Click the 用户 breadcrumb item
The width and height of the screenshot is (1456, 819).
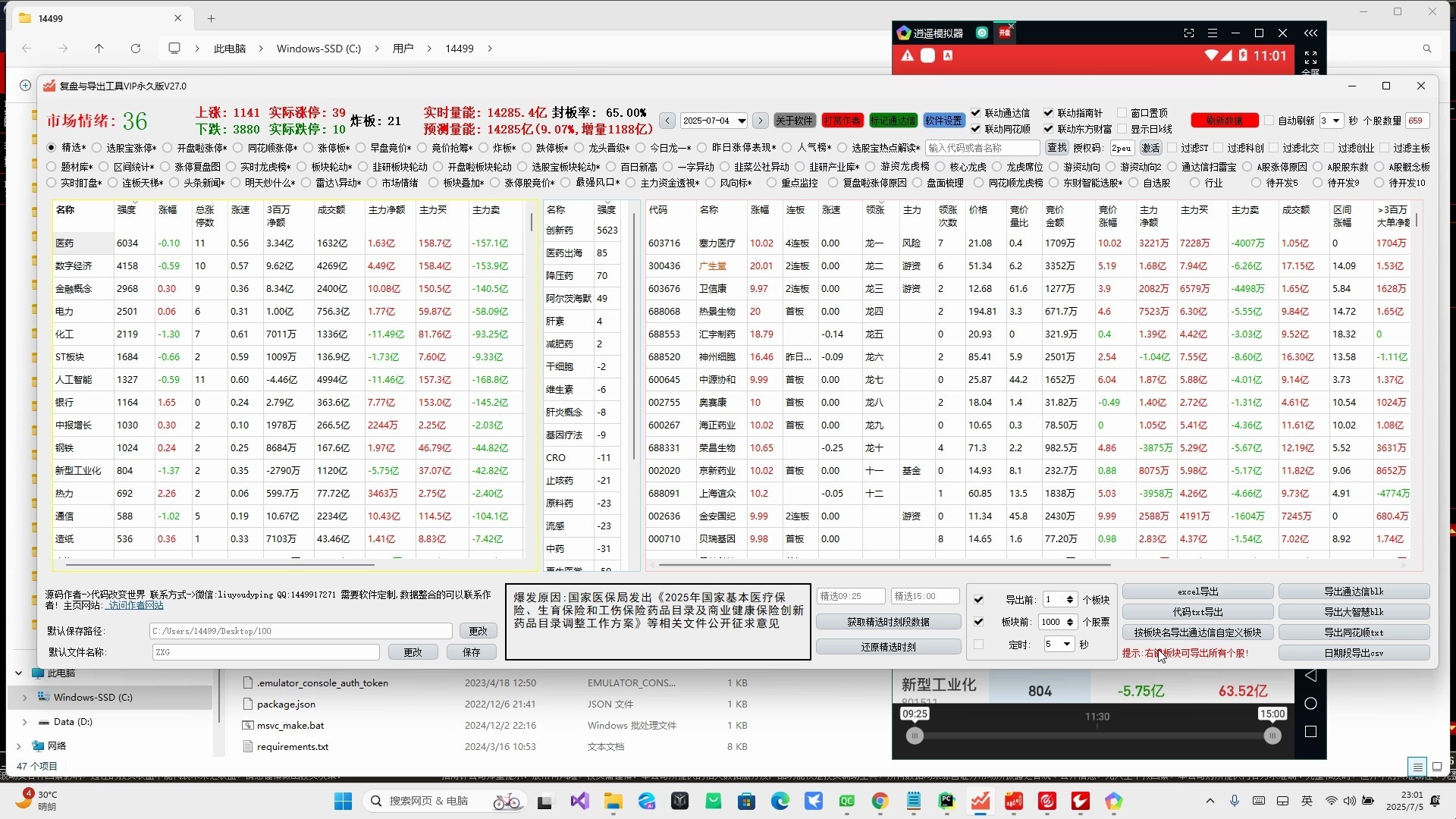click(x=403, y=48)
